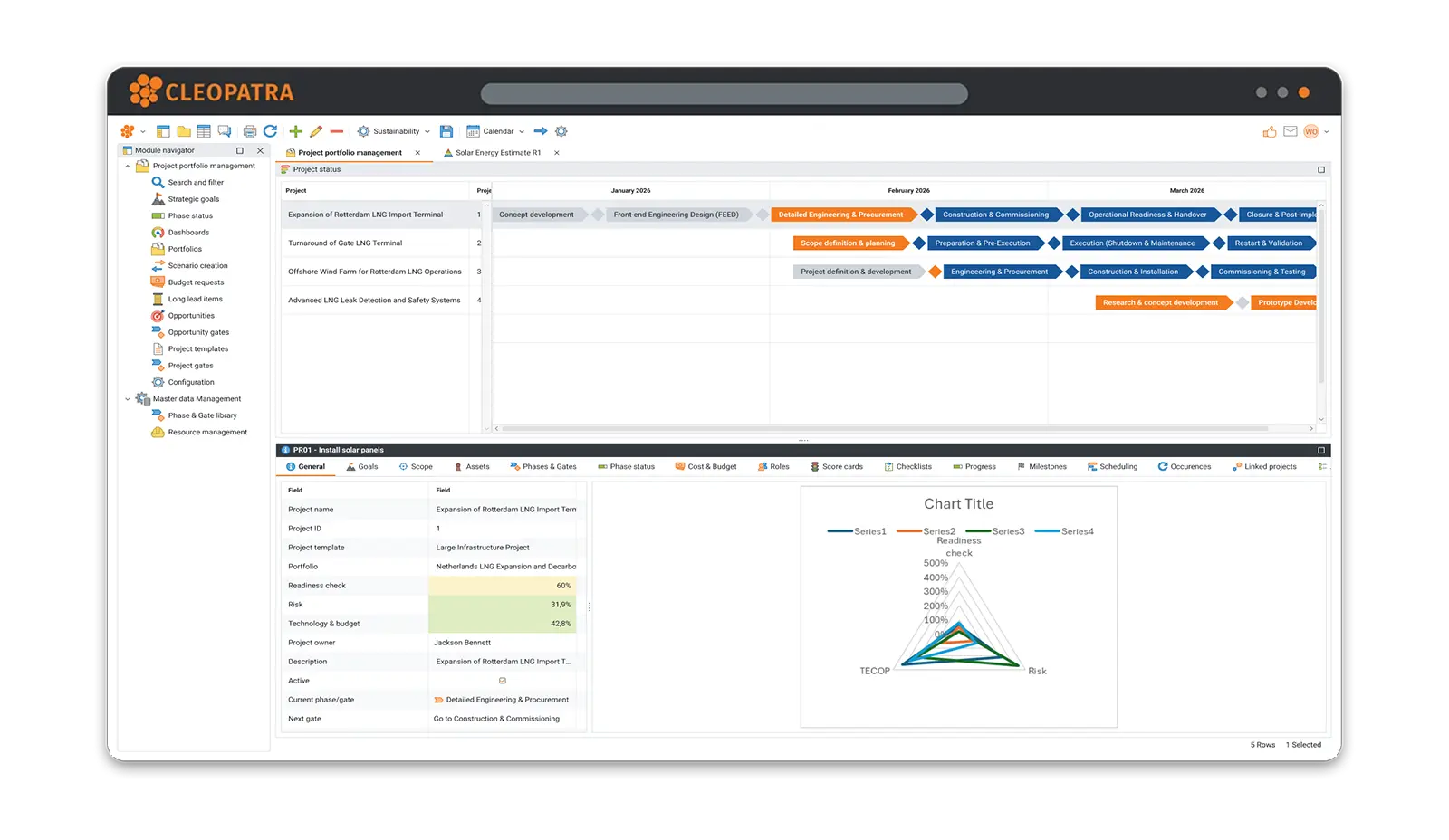Open the envelope mail icon
The image size is (1449, 840).
point(1291,132)
